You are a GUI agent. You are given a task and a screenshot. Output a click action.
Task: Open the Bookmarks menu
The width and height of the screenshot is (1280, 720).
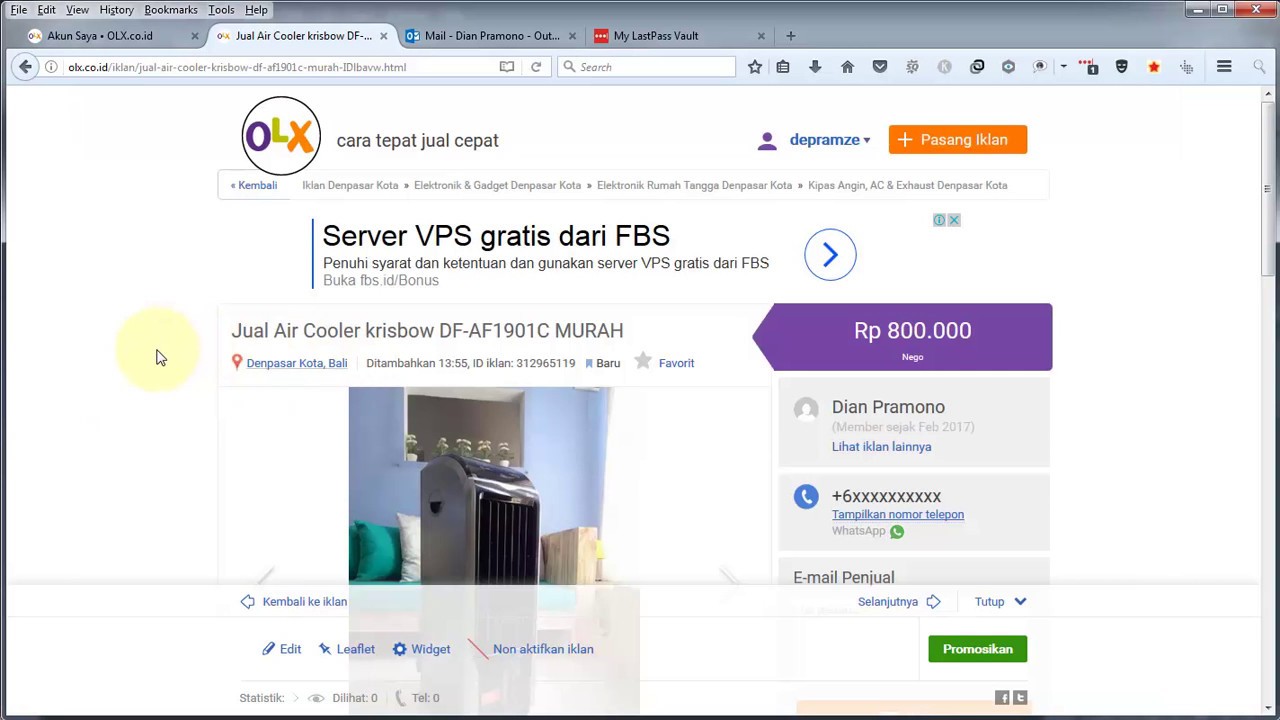click(170, 10)
